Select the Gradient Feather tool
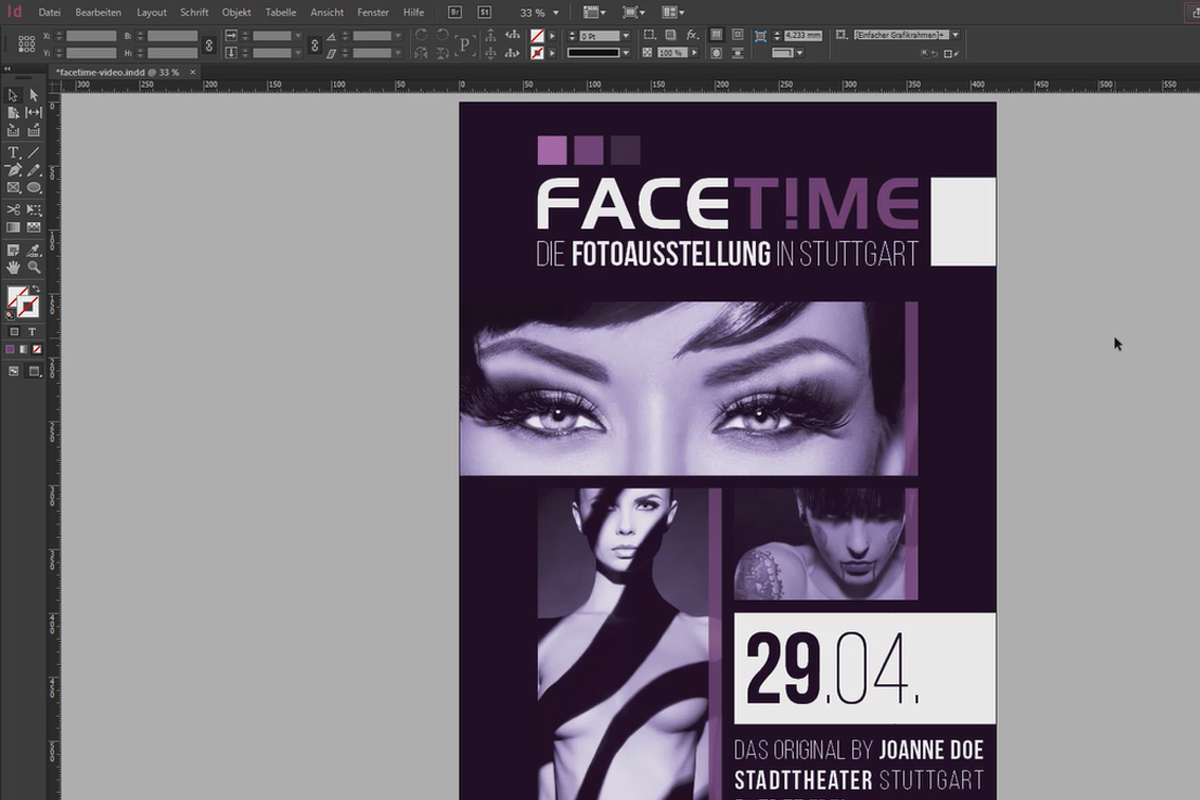1200x800 pixels. tap(34, 227)
